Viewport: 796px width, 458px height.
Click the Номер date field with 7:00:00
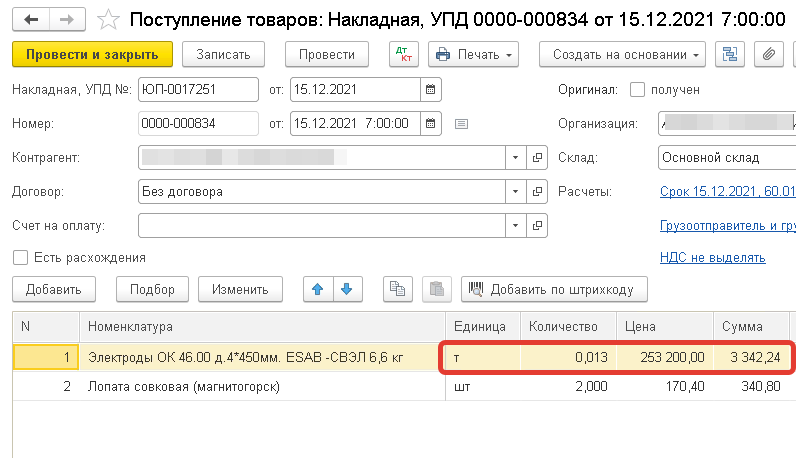coord(355,123)
